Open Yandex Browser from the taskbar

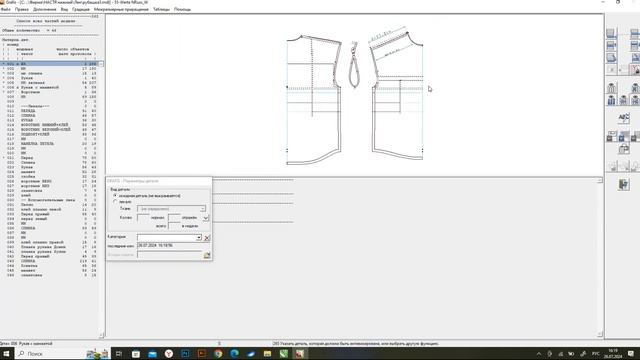point(169,353)
